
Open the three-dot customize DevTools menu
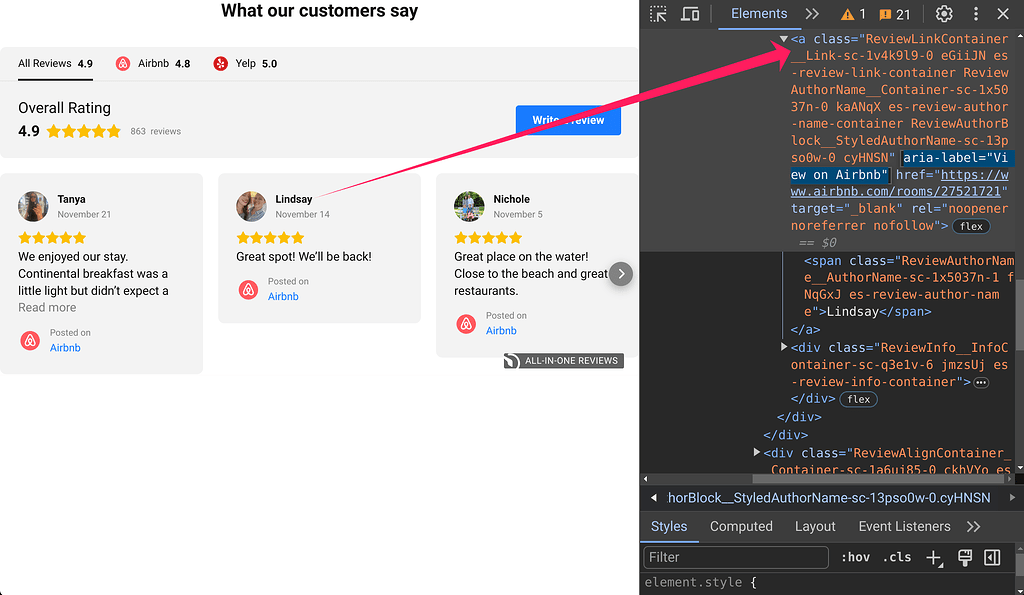975,14
